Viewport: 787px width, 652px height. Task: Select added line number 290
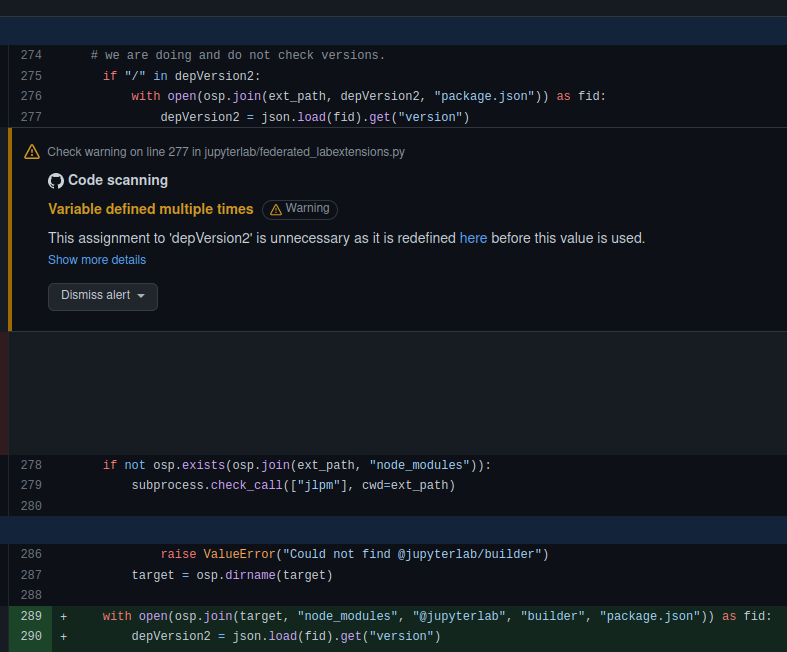coord(31,636)
